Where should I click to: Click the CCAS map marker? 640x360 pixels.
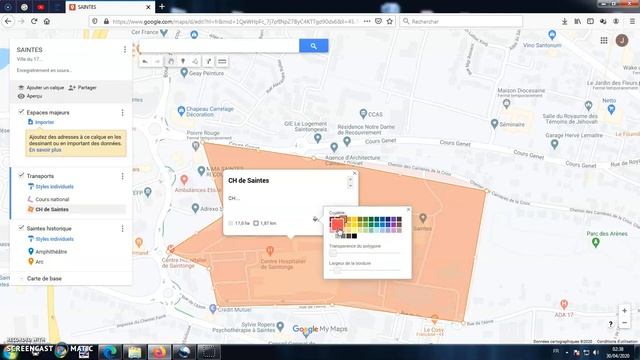pyautogui.click(x=363, y=114)
